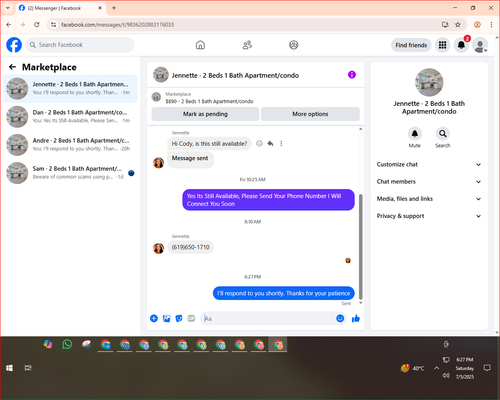Click the 'I'll respond to you shortly' message
The image size is (500, 400).
click(284, 293)
